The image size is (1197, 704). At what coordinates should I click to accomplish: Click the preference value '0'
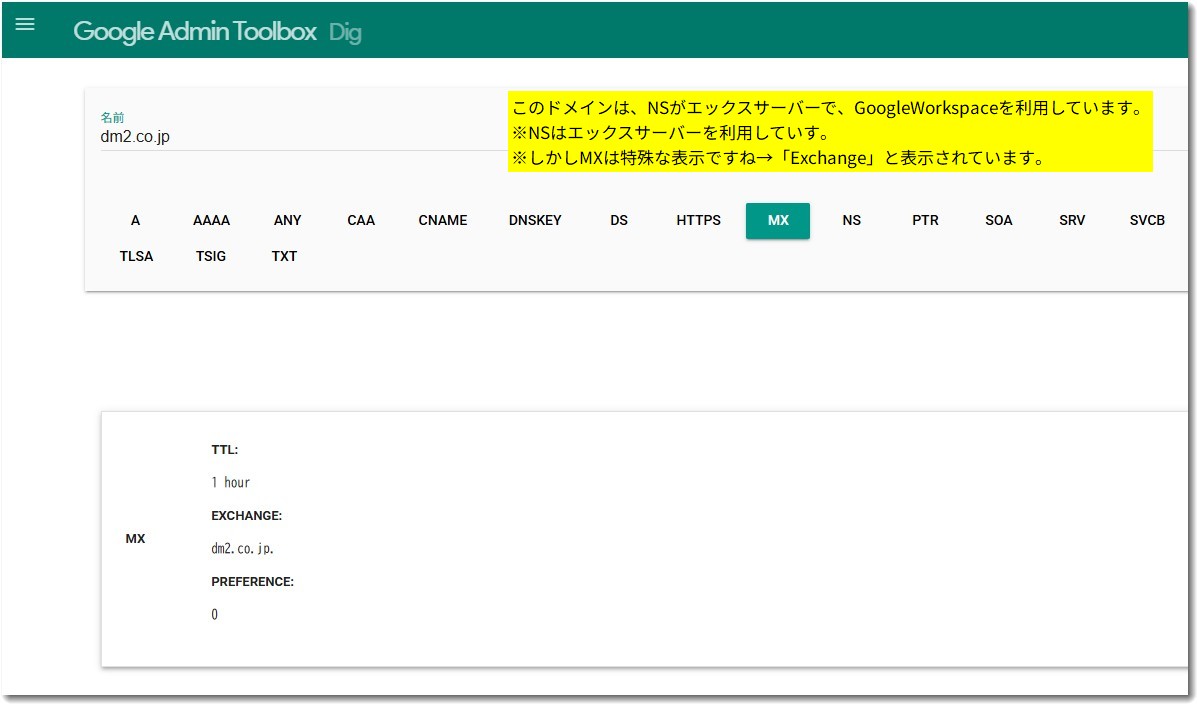(215, 614)
